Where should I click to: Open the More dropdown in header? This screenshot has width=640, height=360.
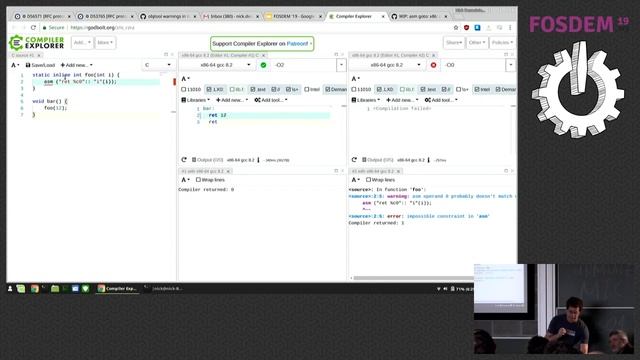point(105,42)
